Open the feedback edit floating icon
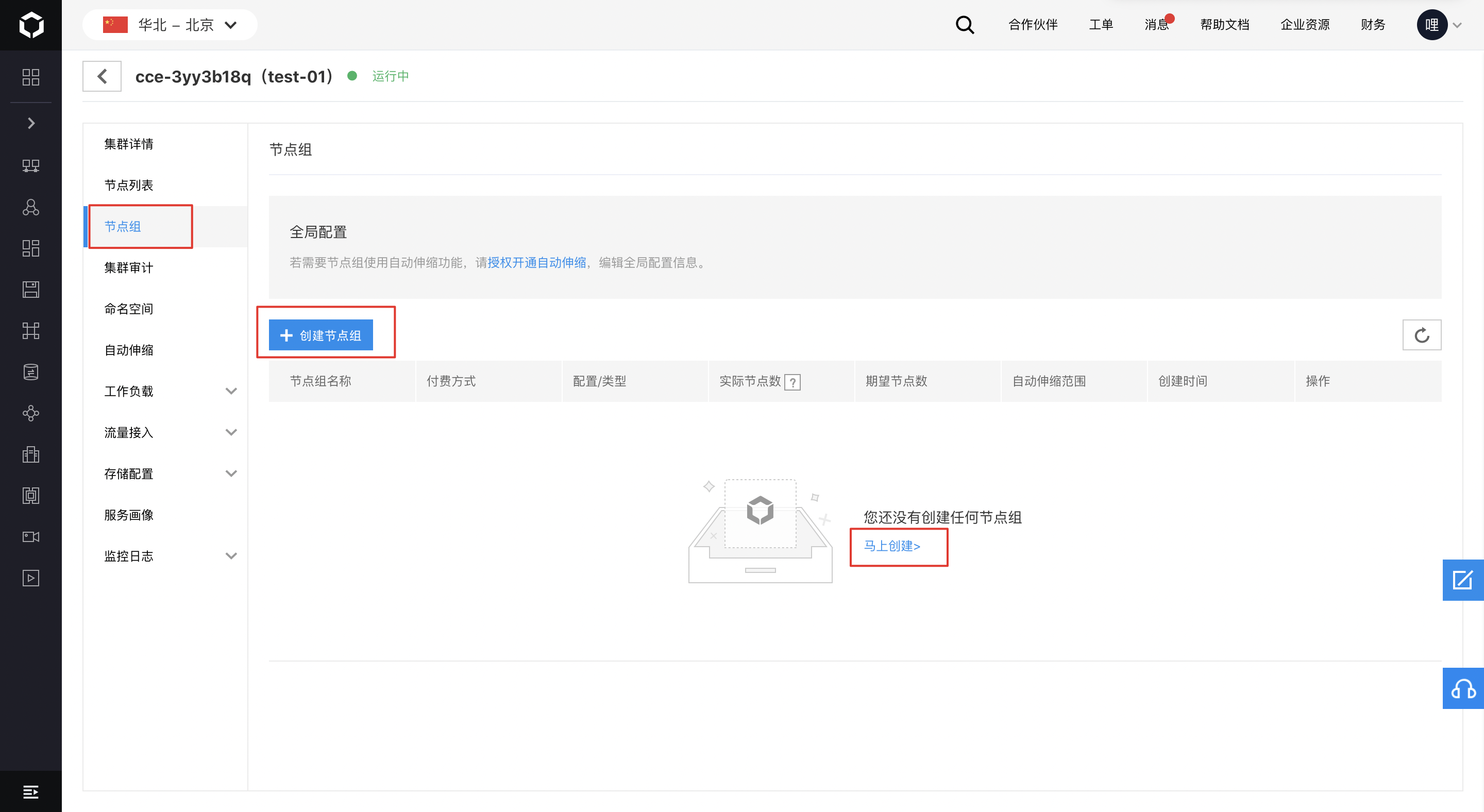The height and width of the screenshot is (812, 1484). click(x=1463, y=580)
